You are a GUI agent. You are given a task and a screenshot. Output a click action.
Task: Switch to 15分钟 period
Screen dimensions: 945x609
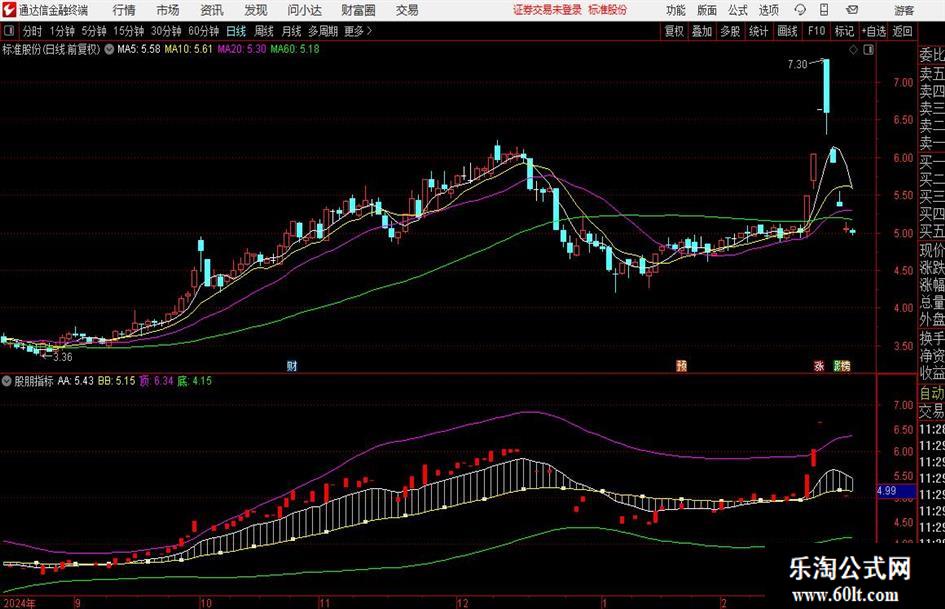128,31
